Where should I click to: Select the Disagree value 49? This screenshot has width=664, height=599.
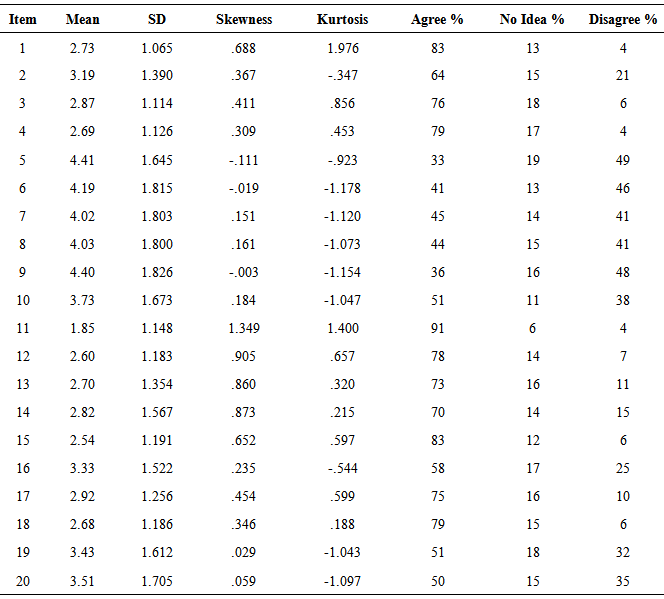point(623,160)
